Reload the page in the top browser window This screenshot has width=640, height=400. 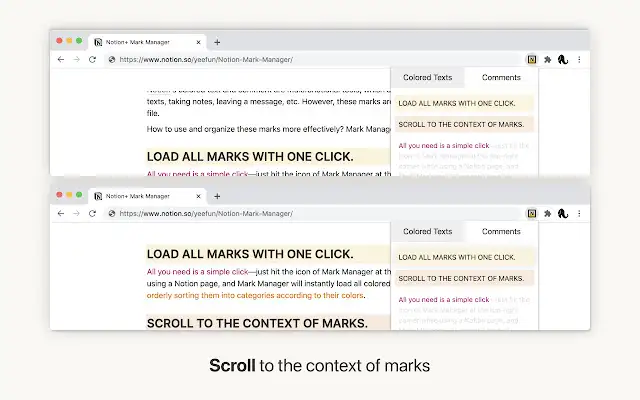[x=92, y=60]
